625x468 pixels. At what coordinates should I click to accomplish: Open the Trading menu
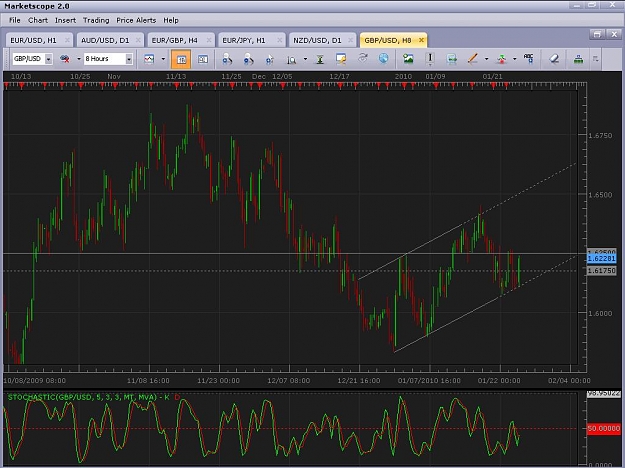96,20
